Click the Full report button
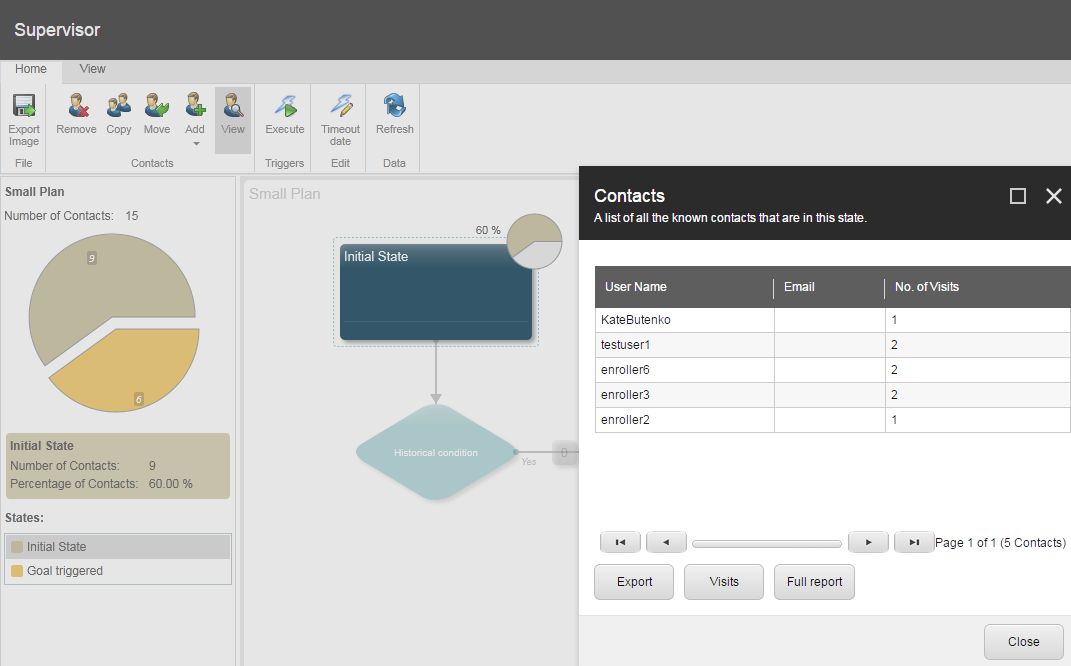The width and height of the screenshot is (1071, 666). tap(814, 582)
